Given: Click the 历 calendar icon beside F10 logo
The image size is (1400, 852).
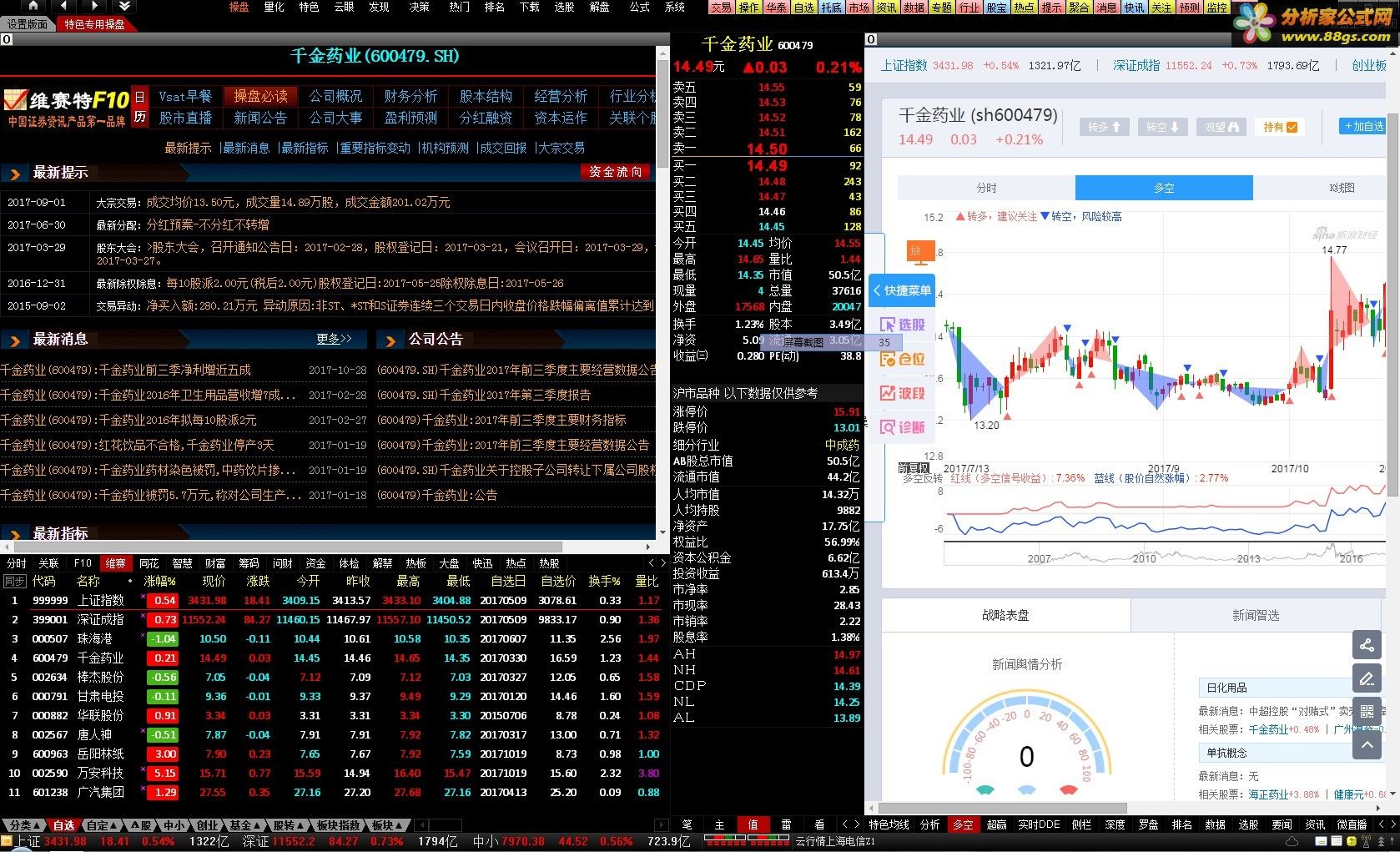Looking at the screenshot, I should pyautogui.click(x=139, y=118).
